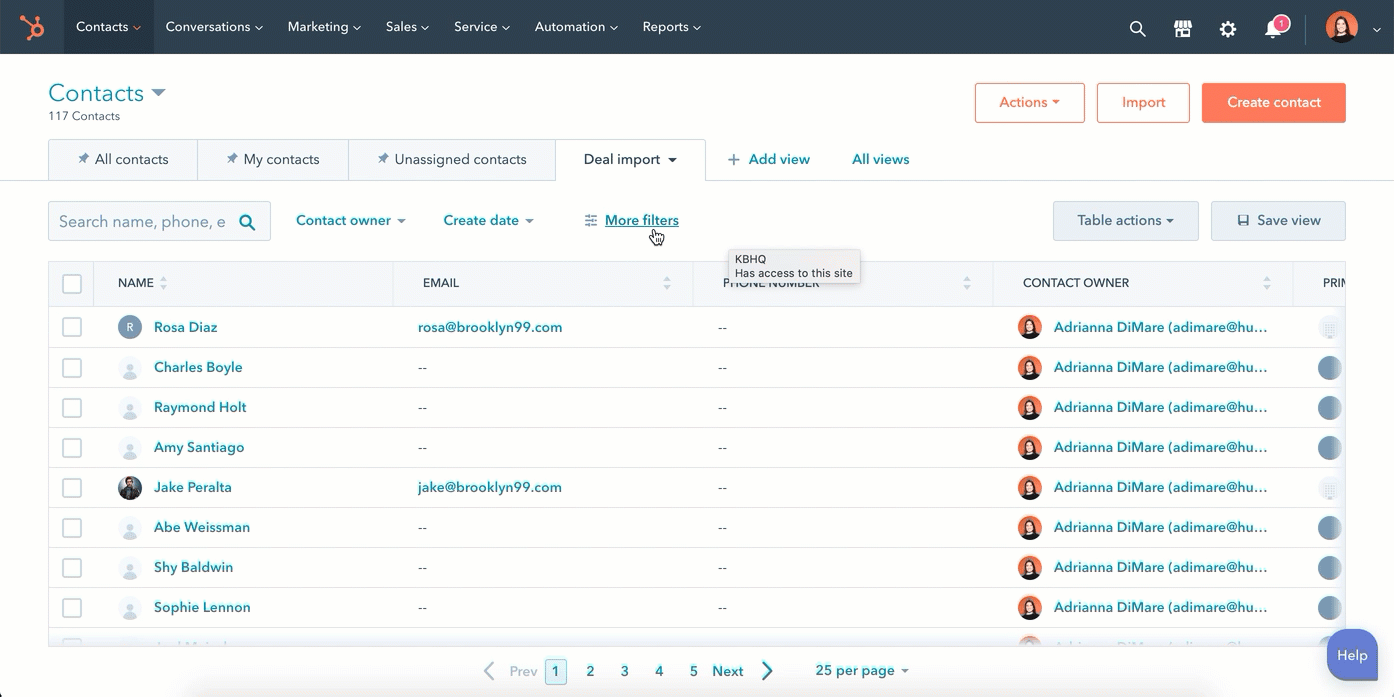
Task: Select the Amy Santiago row checkbox
Action: (x=72, y=447)
